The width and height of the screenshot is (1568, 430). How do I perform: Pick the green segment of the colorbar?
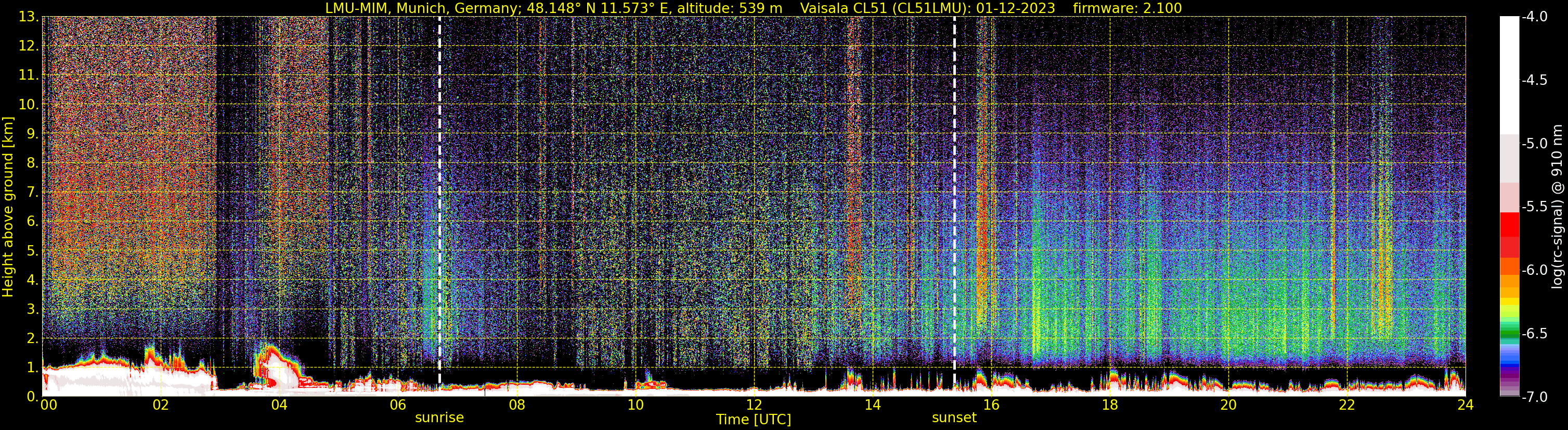[1509, 332]
